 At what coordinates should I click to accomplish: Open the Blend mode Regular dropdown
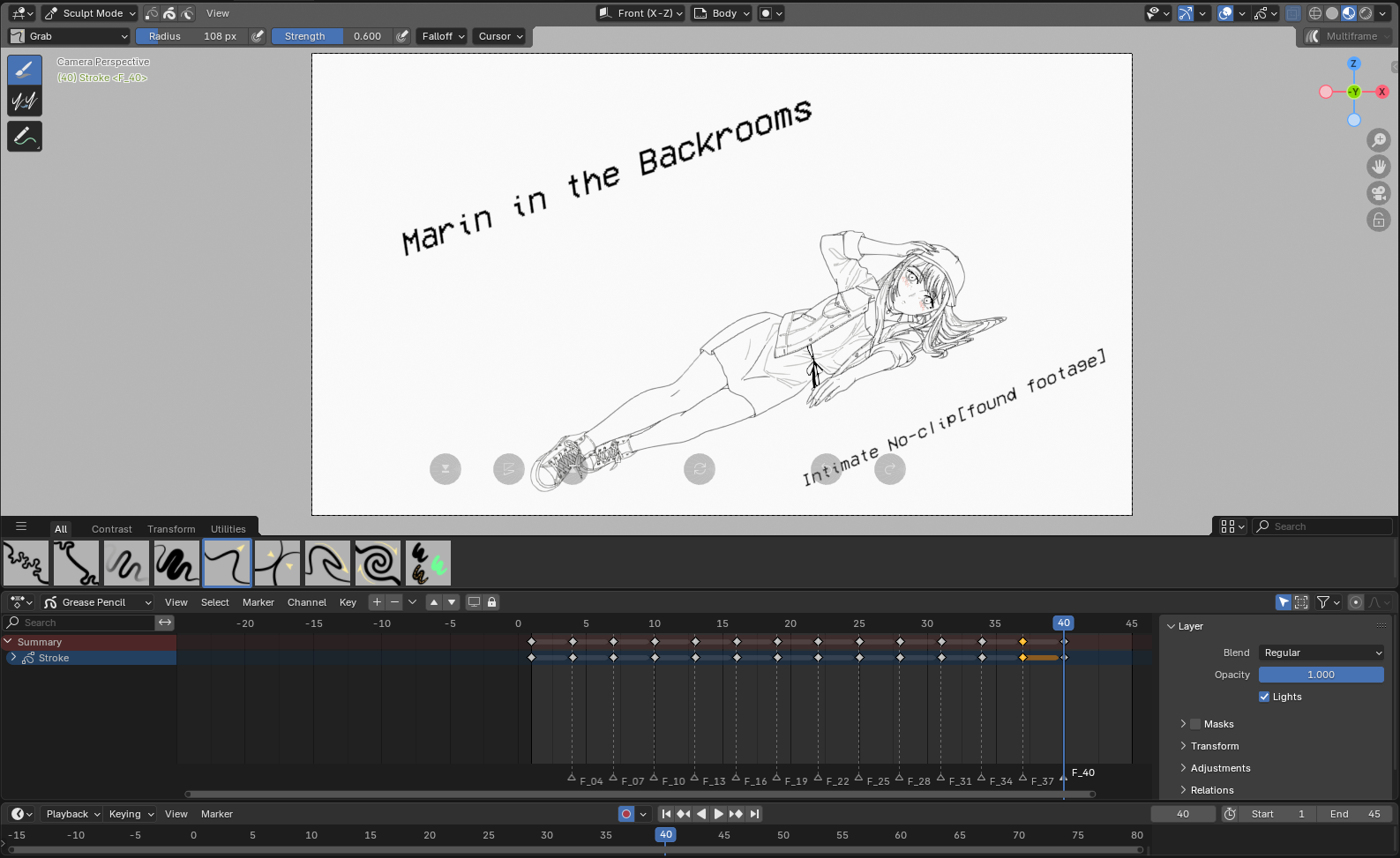1321,653
